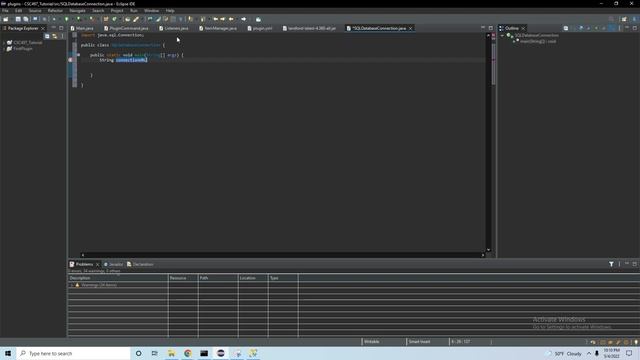Switch to the PluginCommand.java tab
Screen dimensions: 640x360
[126, 28]
